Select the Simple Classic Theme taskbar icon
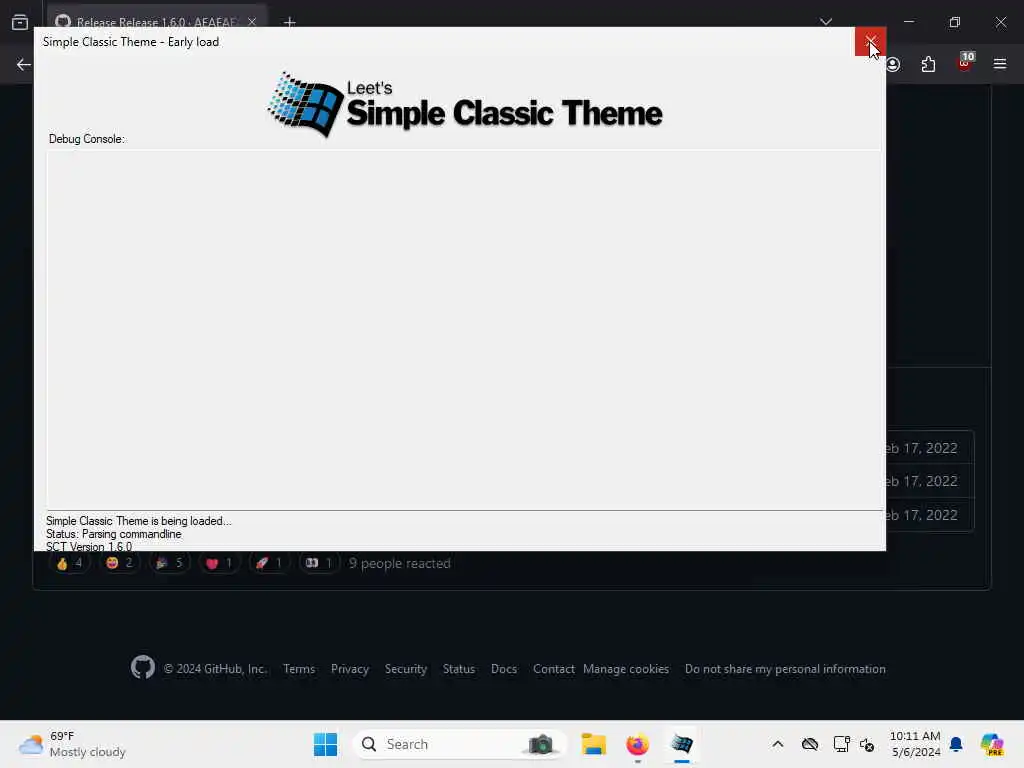This screenshot has width=1024, height=768. pyautogui.click(x=682, y=744)
